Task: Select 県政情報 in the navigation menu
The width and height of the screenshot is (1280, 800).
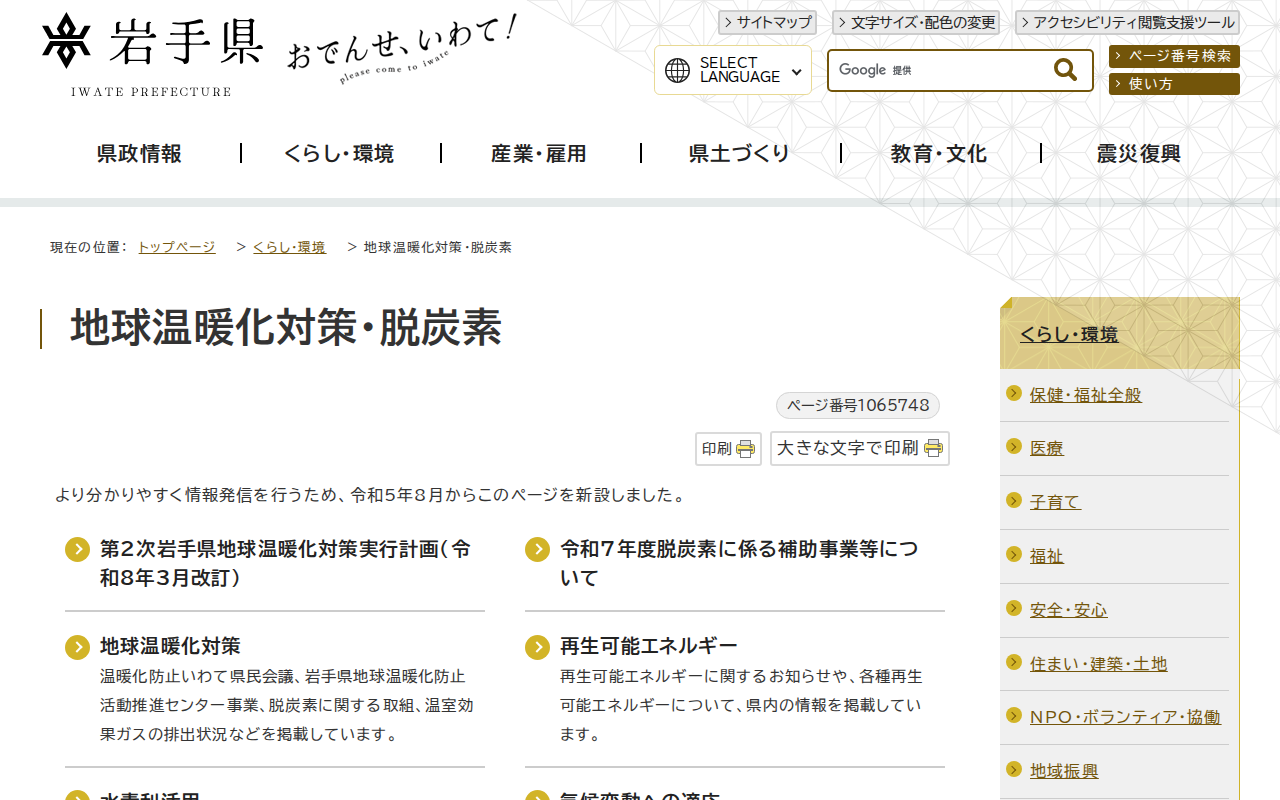Action: click(x=137, y=153)
